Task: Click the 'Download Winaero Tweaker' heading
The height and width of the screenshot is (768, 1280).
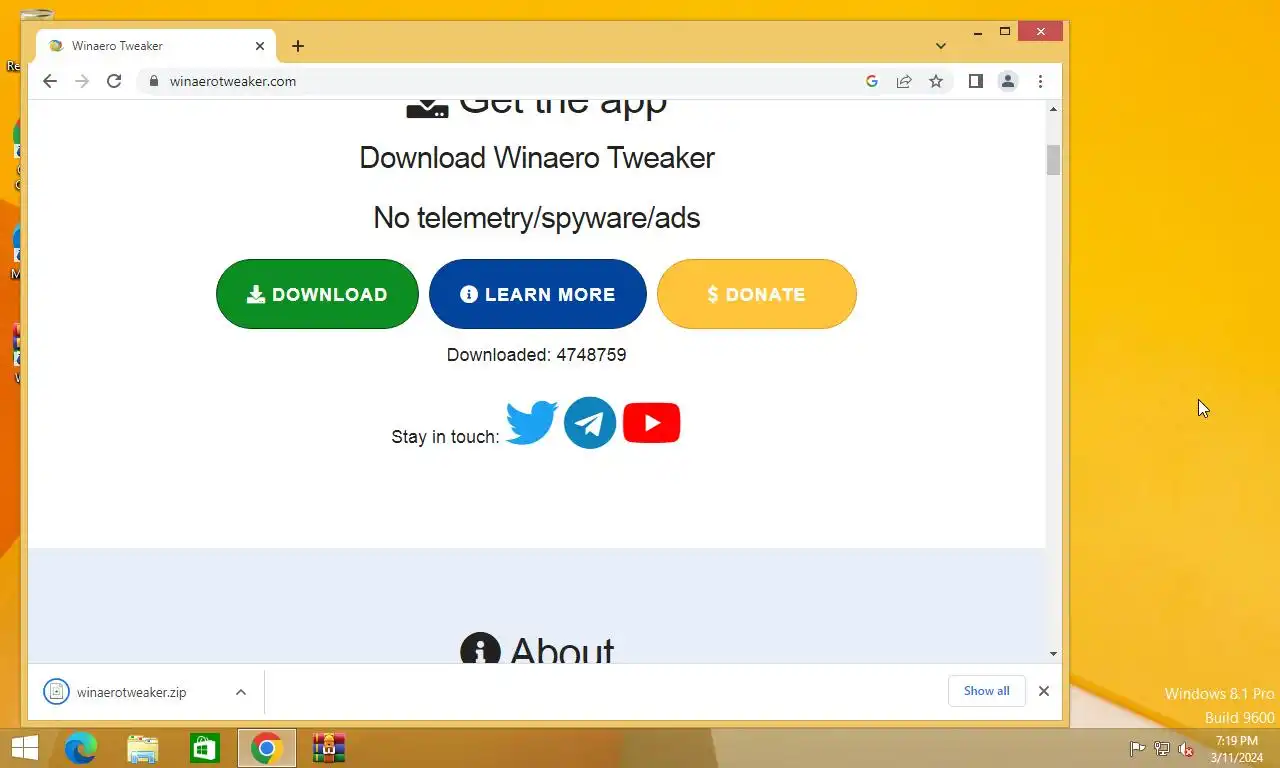Action: [537, 158]
